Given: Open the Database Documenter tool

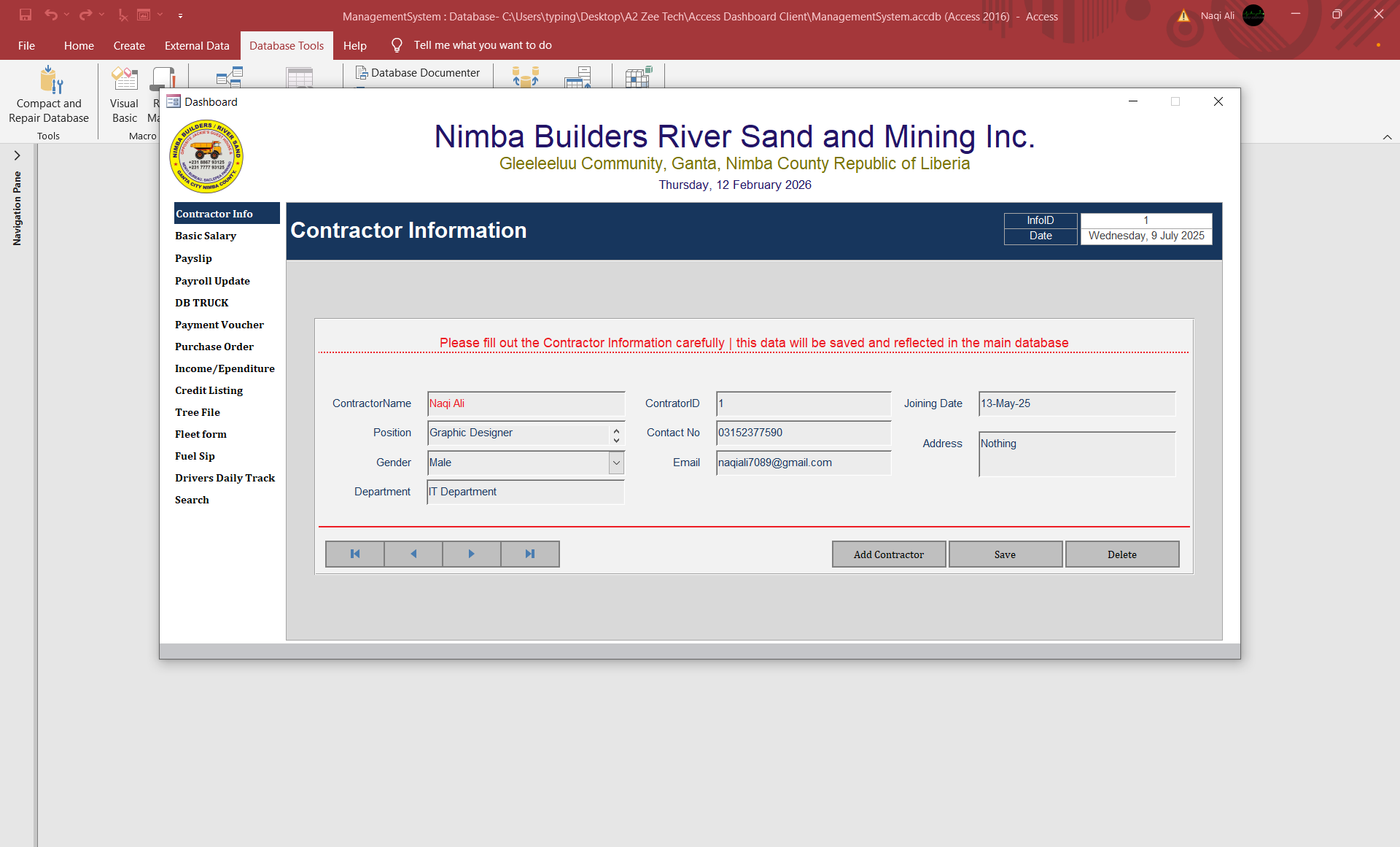Looking at the screenshot, I should pyautogui.click(x=418, y=73).
